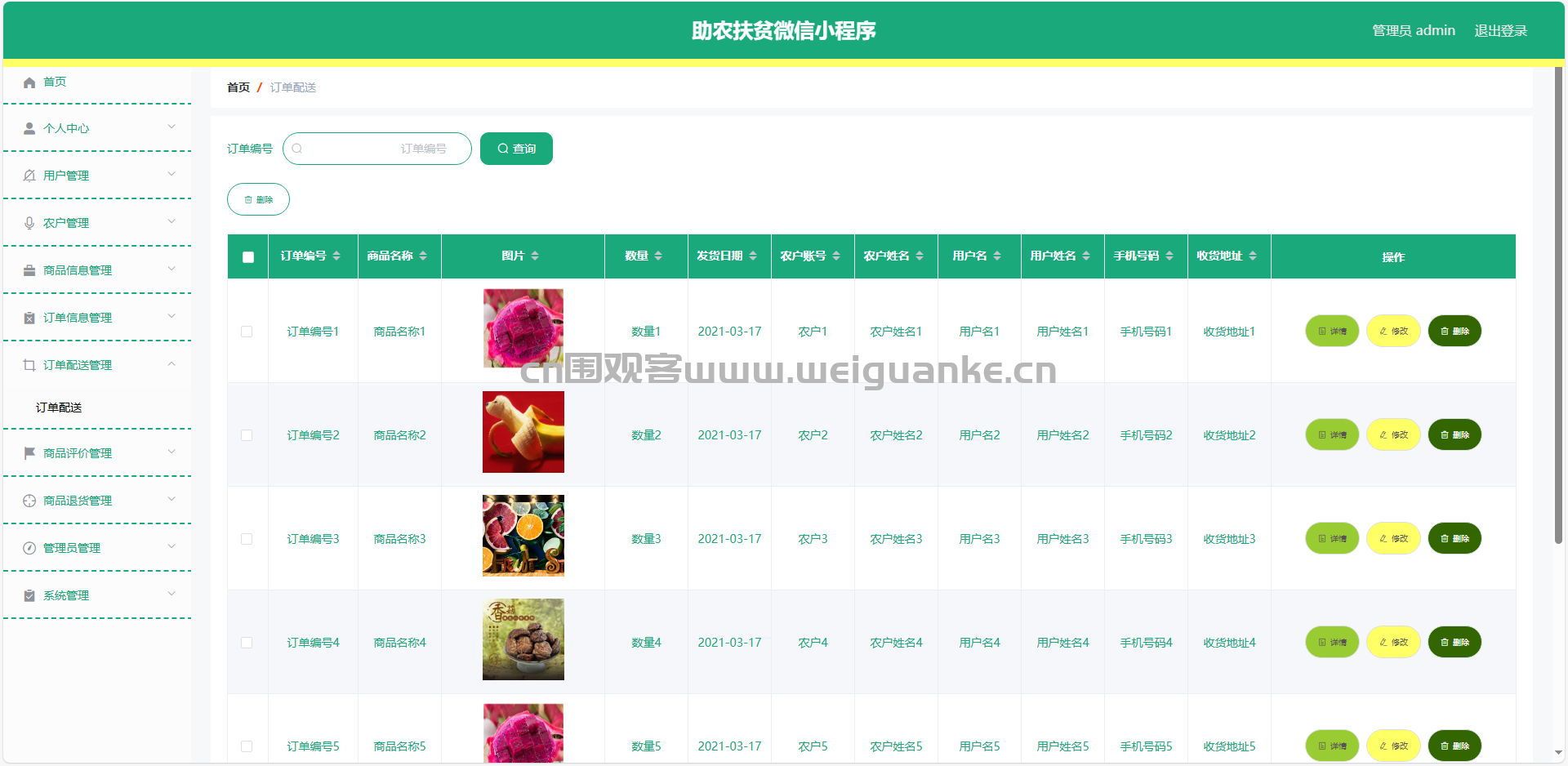1568x766 pixels.
Task: Click the green 查询 search button
Action: (516, 149)
